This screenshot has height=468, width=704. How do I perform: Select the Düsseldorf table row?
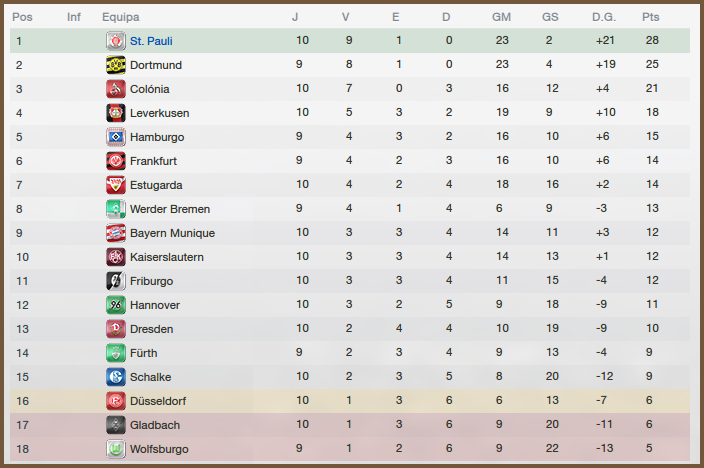[350, 401]
